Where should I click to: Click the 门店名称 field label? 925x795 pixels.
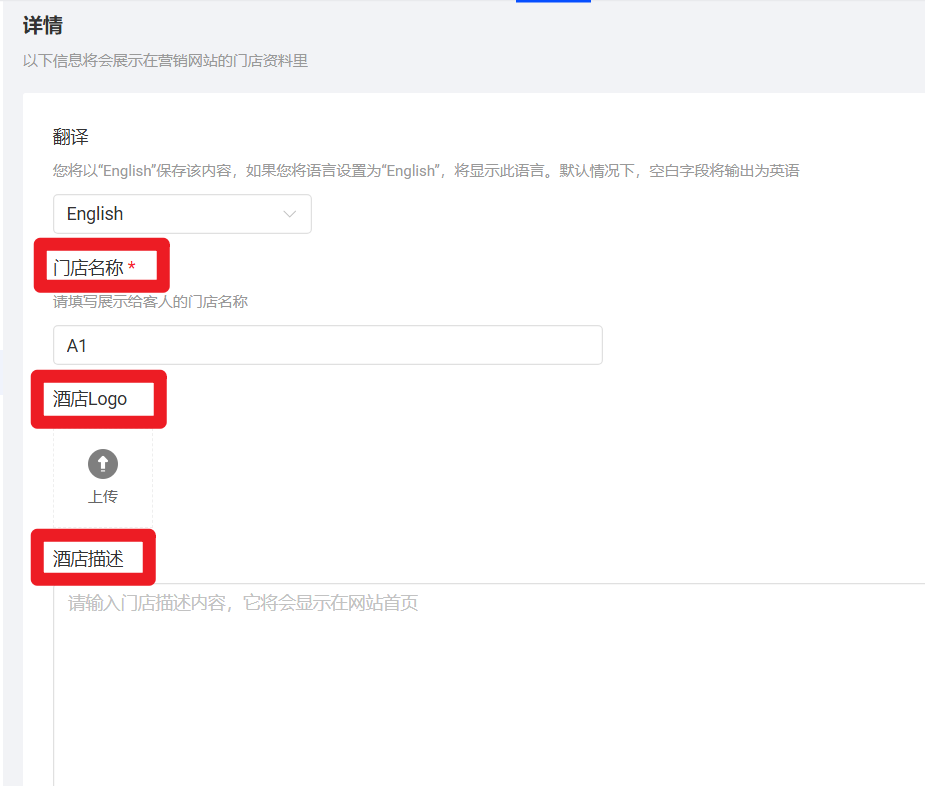[88, 268]
